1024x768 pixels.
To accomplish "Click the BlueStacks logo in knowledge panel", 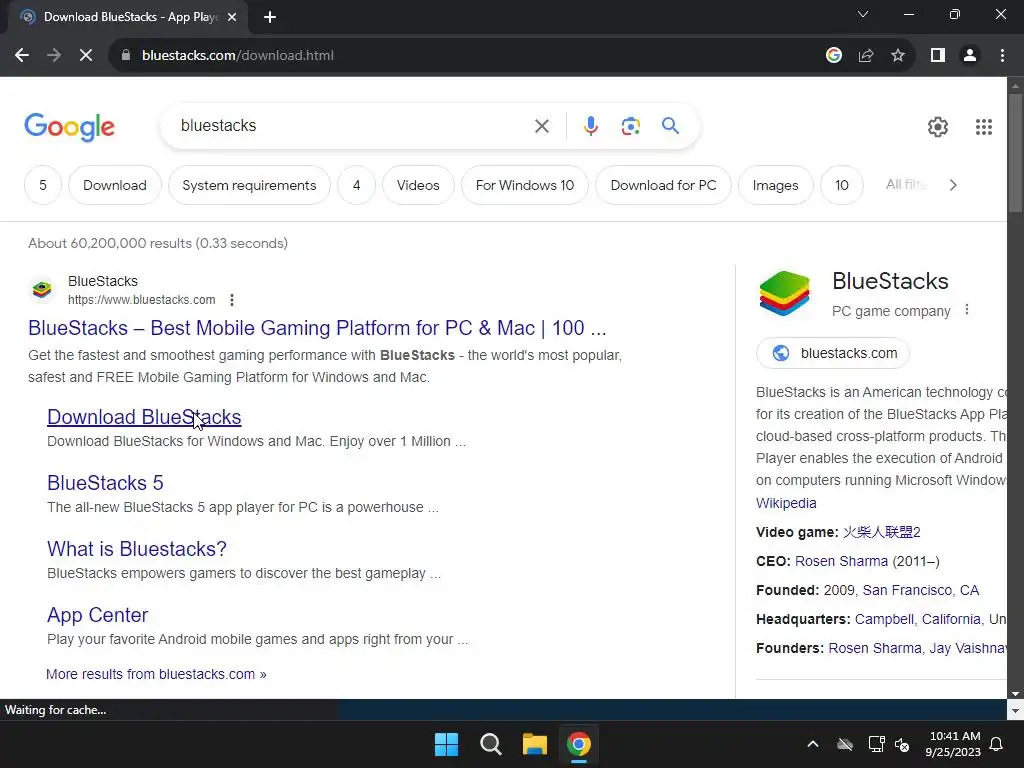I will coord(784,293).
